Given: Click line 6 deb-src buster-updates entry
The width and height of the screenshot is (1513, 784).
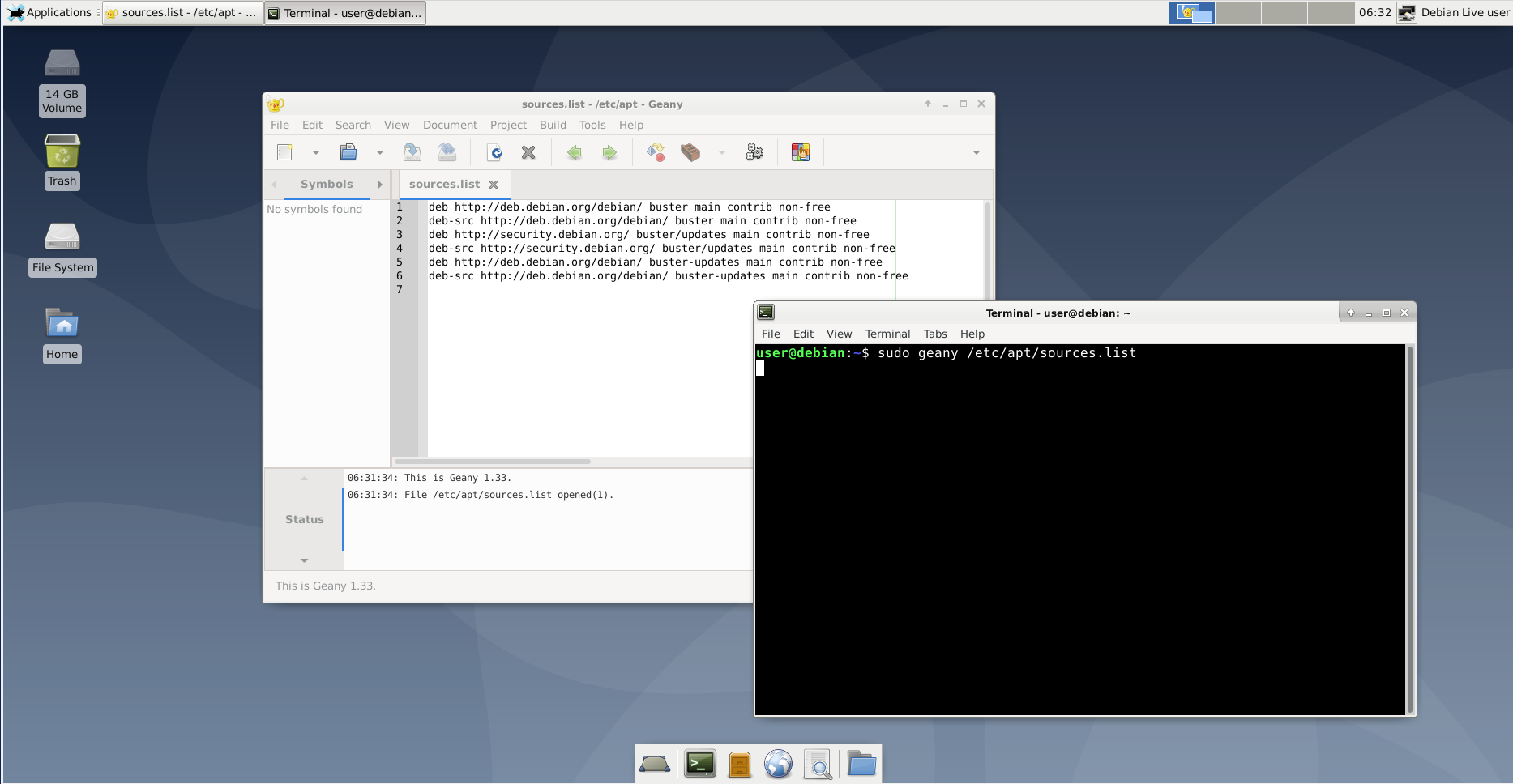Looking at the screenshot, I should 669,276.
